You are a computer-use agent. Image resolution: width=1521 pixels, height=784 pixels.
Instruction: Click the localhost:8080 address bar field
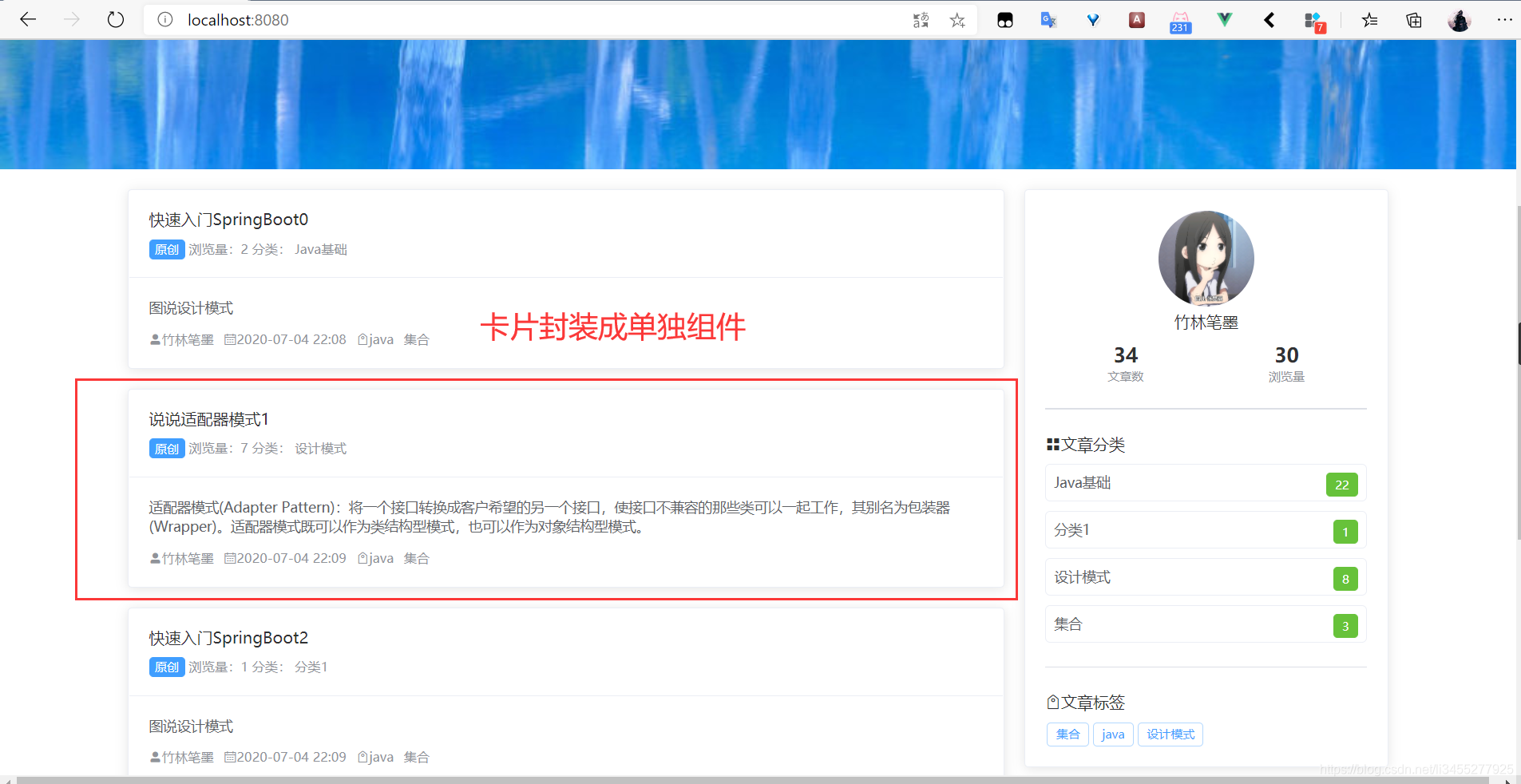236,20
